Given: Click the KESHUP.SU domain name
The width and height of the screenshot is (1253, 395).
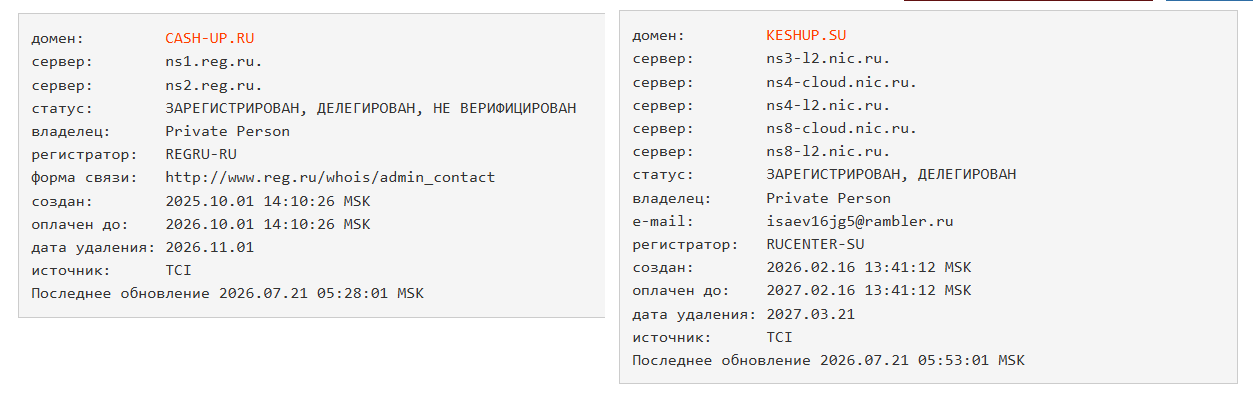Looking at the screenshot, I should [x=807, y=36].
